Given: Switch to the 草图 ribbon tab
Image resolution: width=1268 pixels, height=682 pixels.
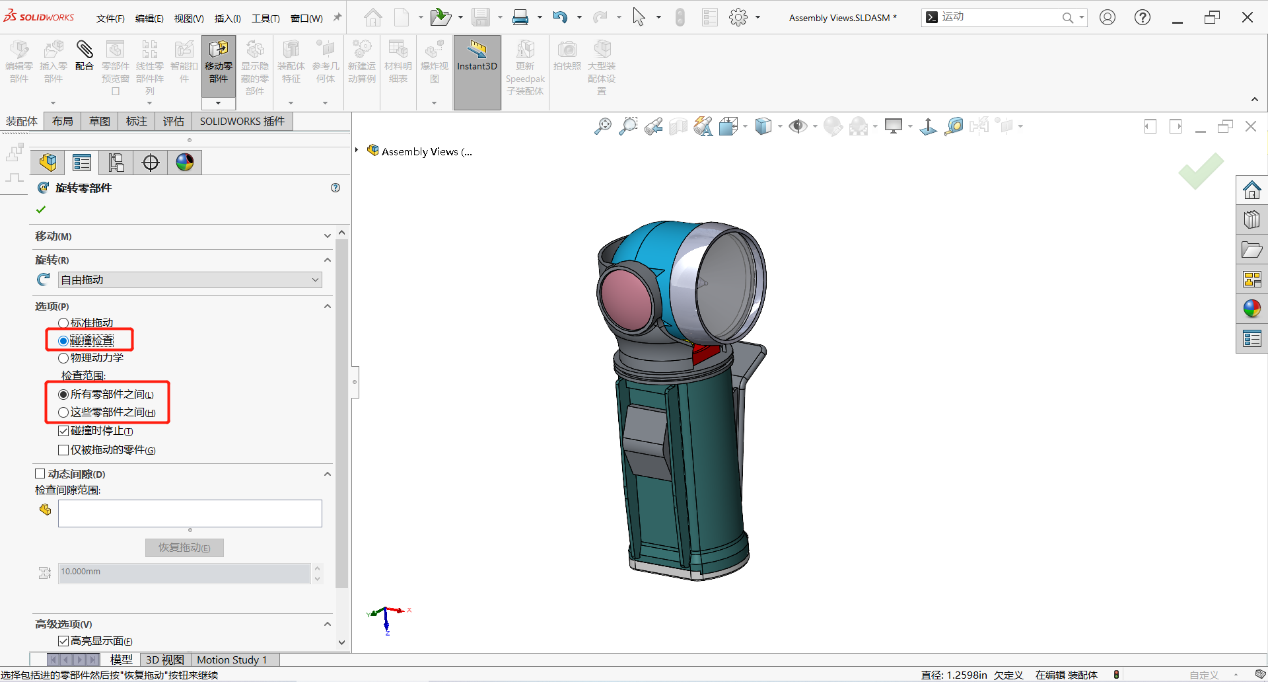Looking at the screenshot, I should (x=99, y=121).
